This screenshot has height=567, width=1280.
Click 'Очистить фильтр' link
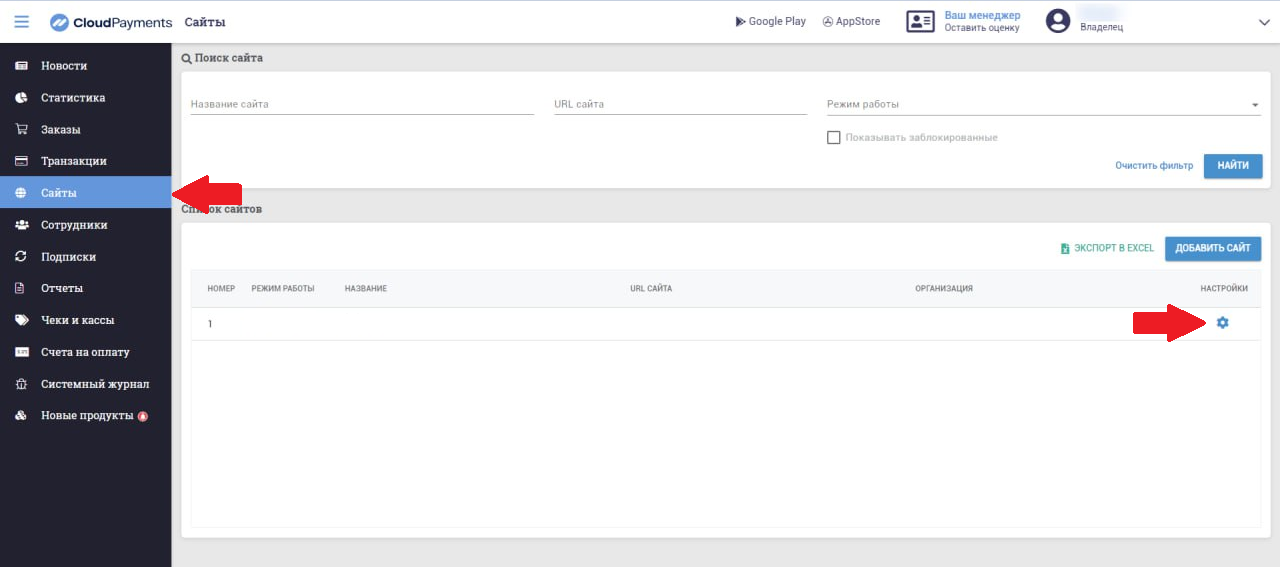point(1153,166)
